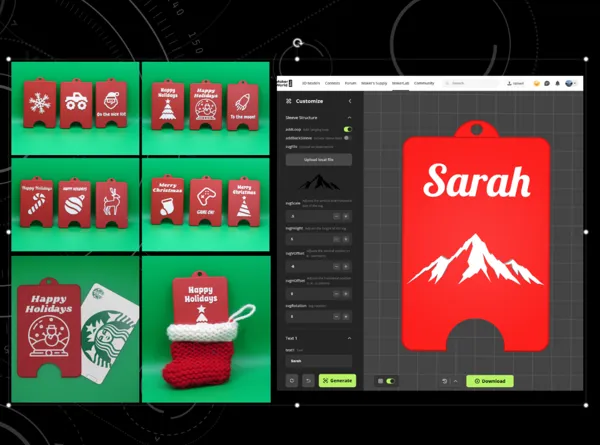Enable the addBackSleeve switch

pyautogui.click(x=347, y=138)
